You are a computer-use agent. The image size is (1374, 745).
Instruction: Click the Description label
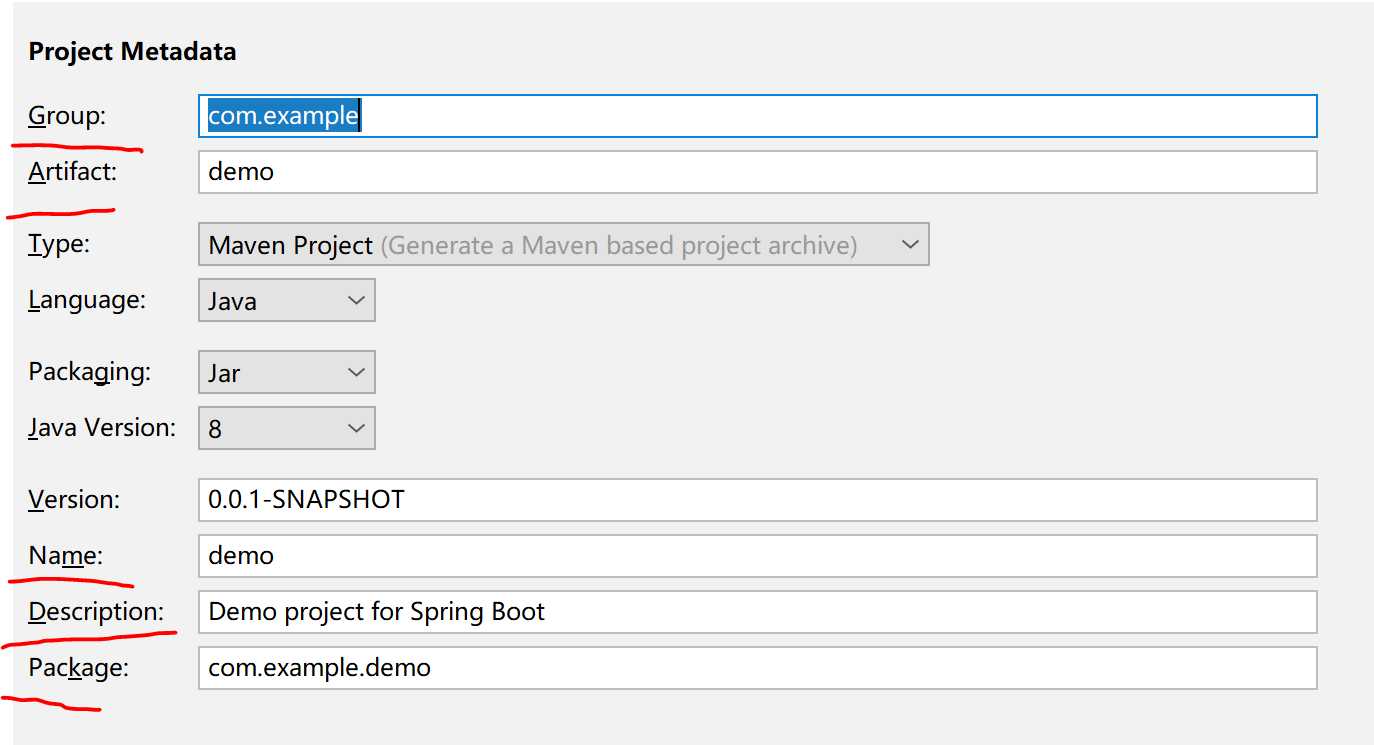pyautogui.click(x=96, y=612)
